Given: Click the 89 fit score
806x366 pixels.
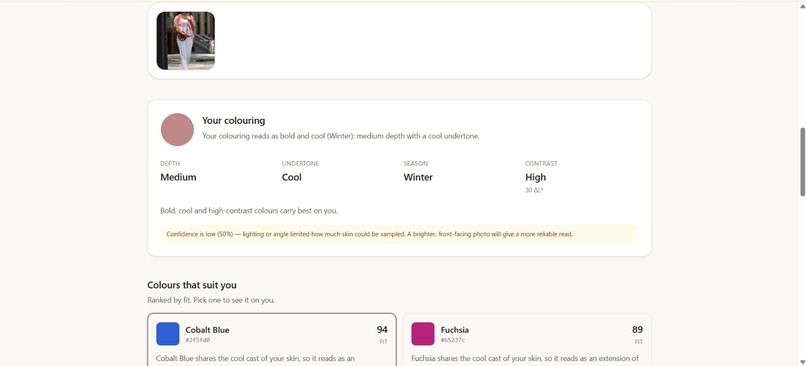Looking at the screenshot, I should point(637,330).
